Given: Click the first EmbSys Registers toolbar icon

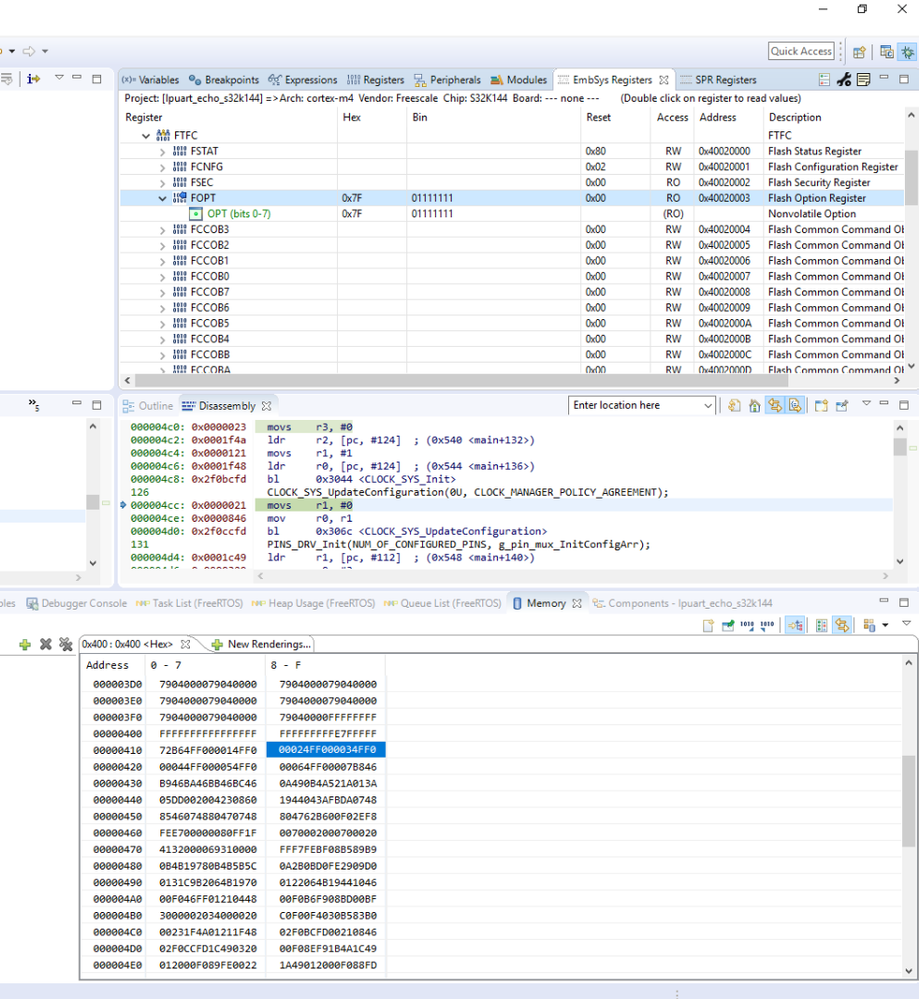Looking at the screenshot, I should pos(824,80).
